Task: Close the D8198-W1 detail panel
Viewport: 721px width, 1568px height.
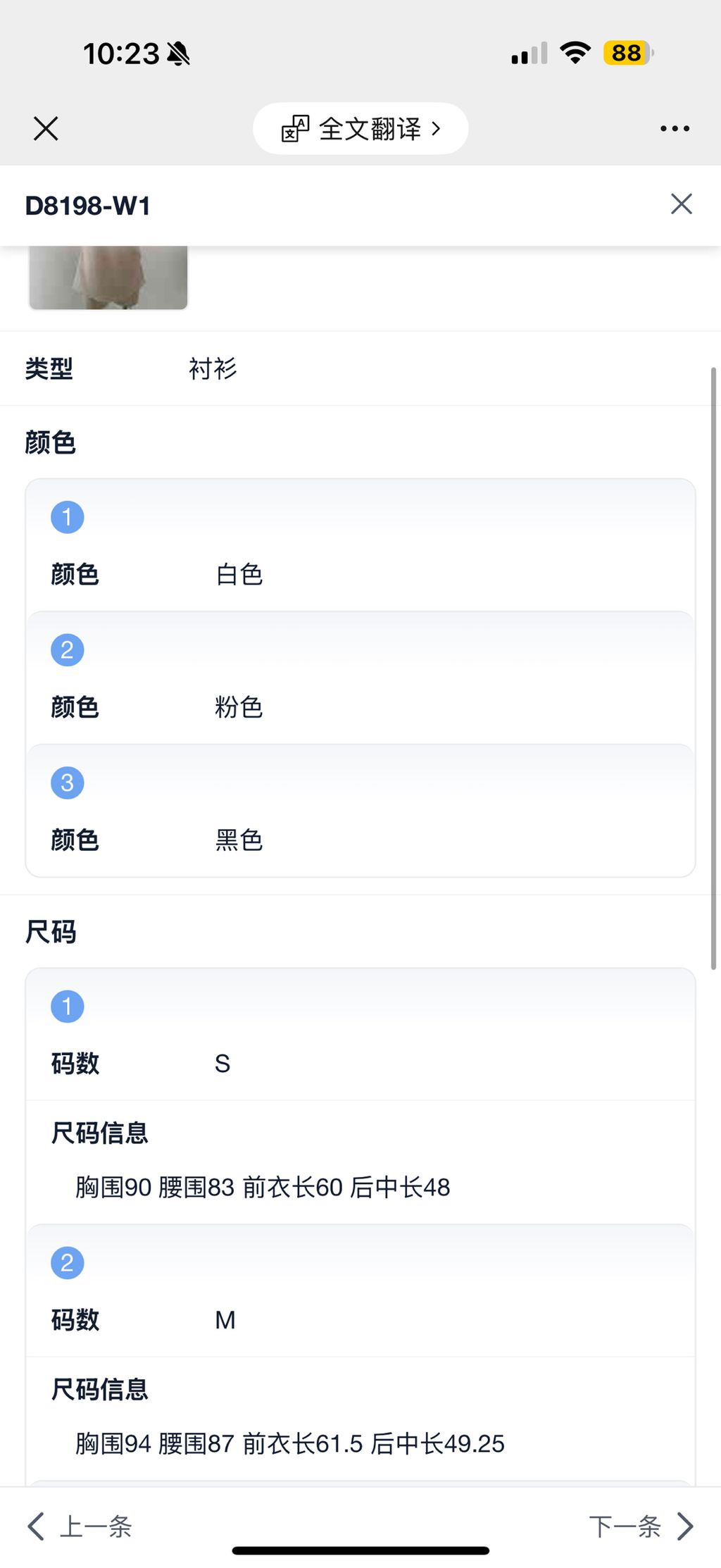Action: (681, 204)
